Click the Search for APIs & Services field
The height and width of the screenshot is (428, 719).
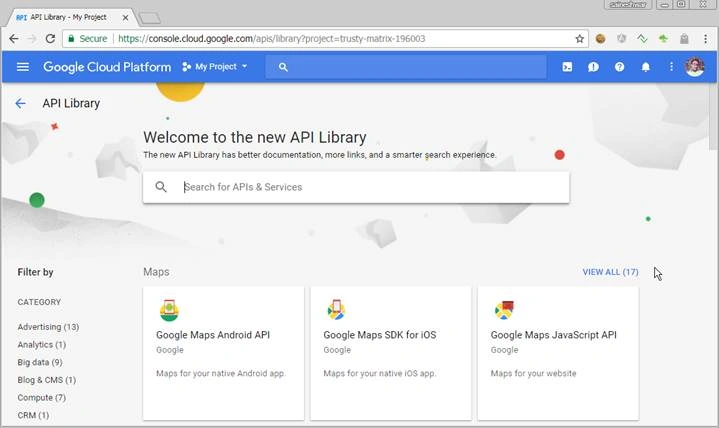point(356,187)
